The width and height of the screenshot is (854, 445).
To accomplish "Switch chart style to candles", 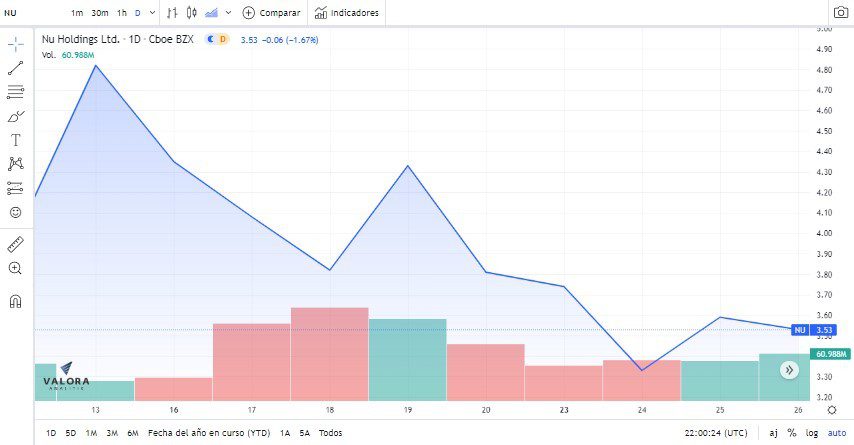I will (191, 13).
